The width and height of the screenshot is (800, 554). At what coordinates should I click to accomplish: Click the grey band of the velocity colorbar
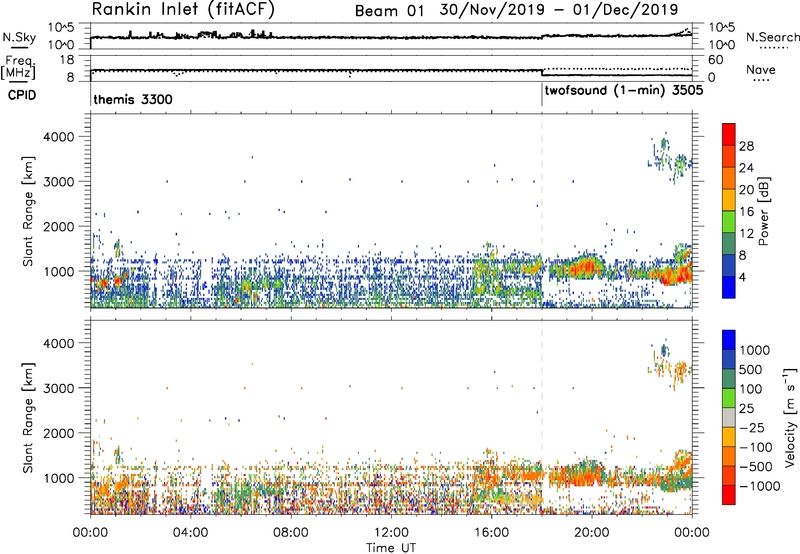[x=729, y=418]
